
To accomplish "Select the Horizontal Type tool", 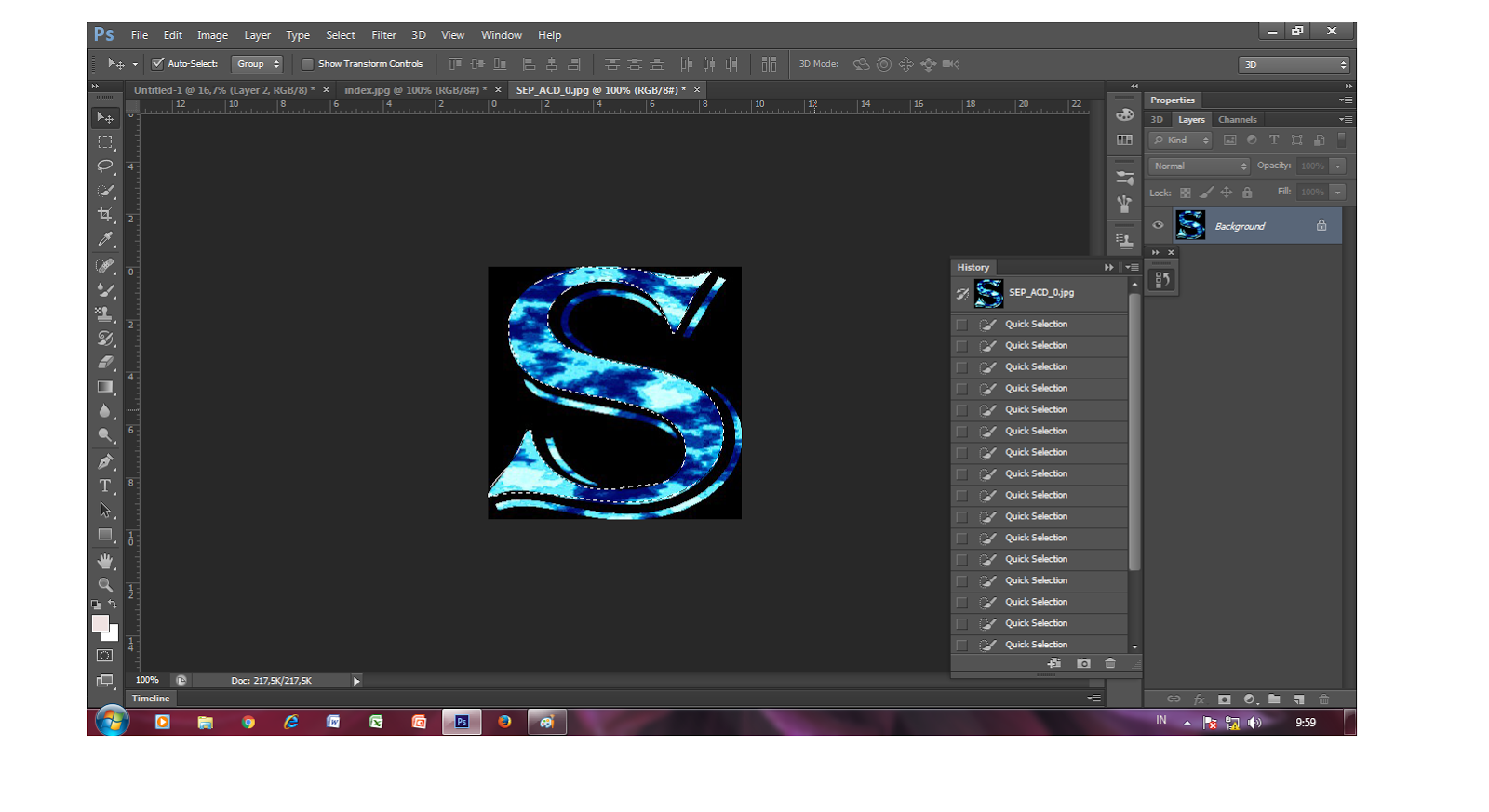I will (x=105, y=486).
